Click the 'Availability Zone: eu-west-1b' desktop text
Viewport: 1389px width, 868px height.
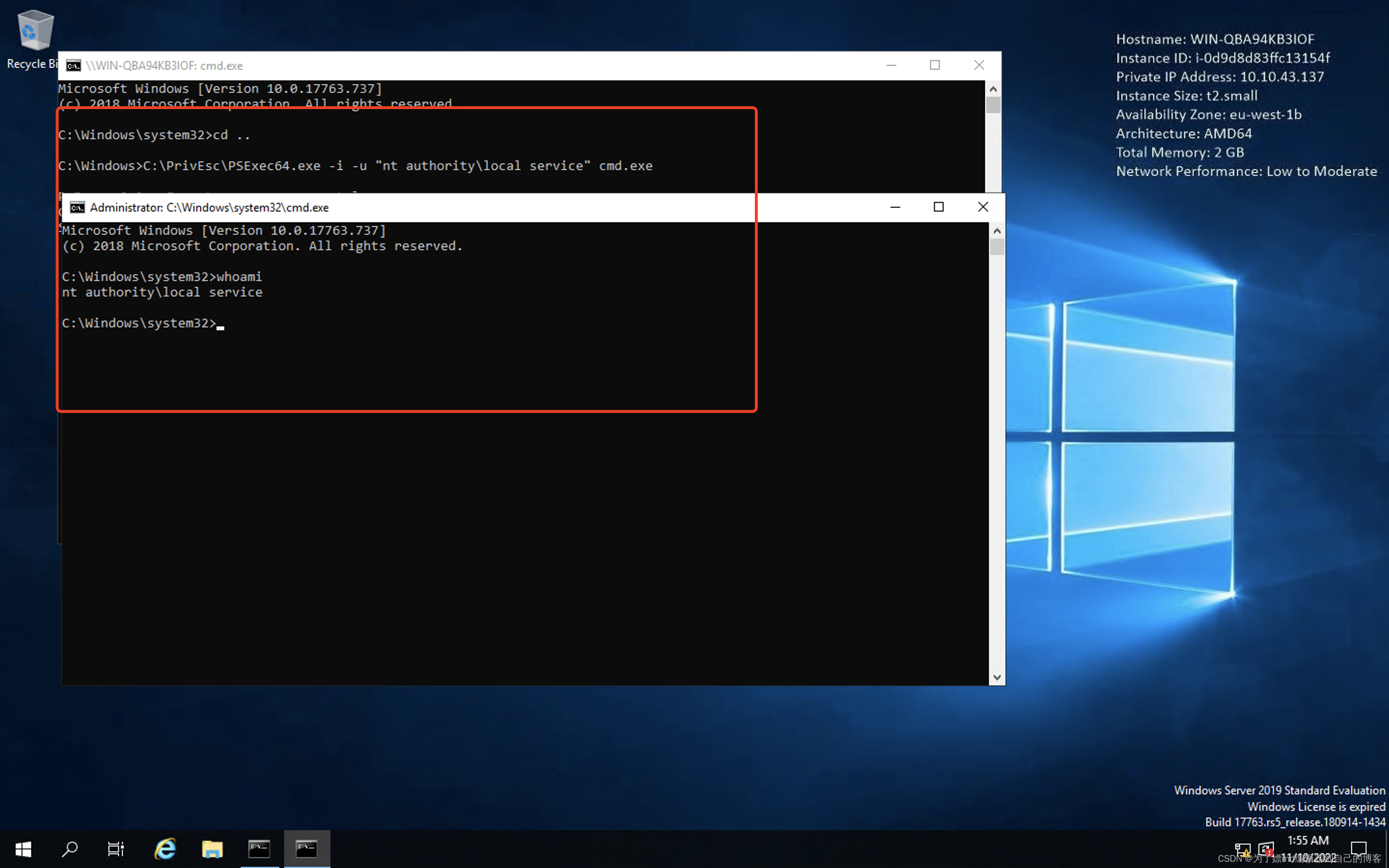1209,115
